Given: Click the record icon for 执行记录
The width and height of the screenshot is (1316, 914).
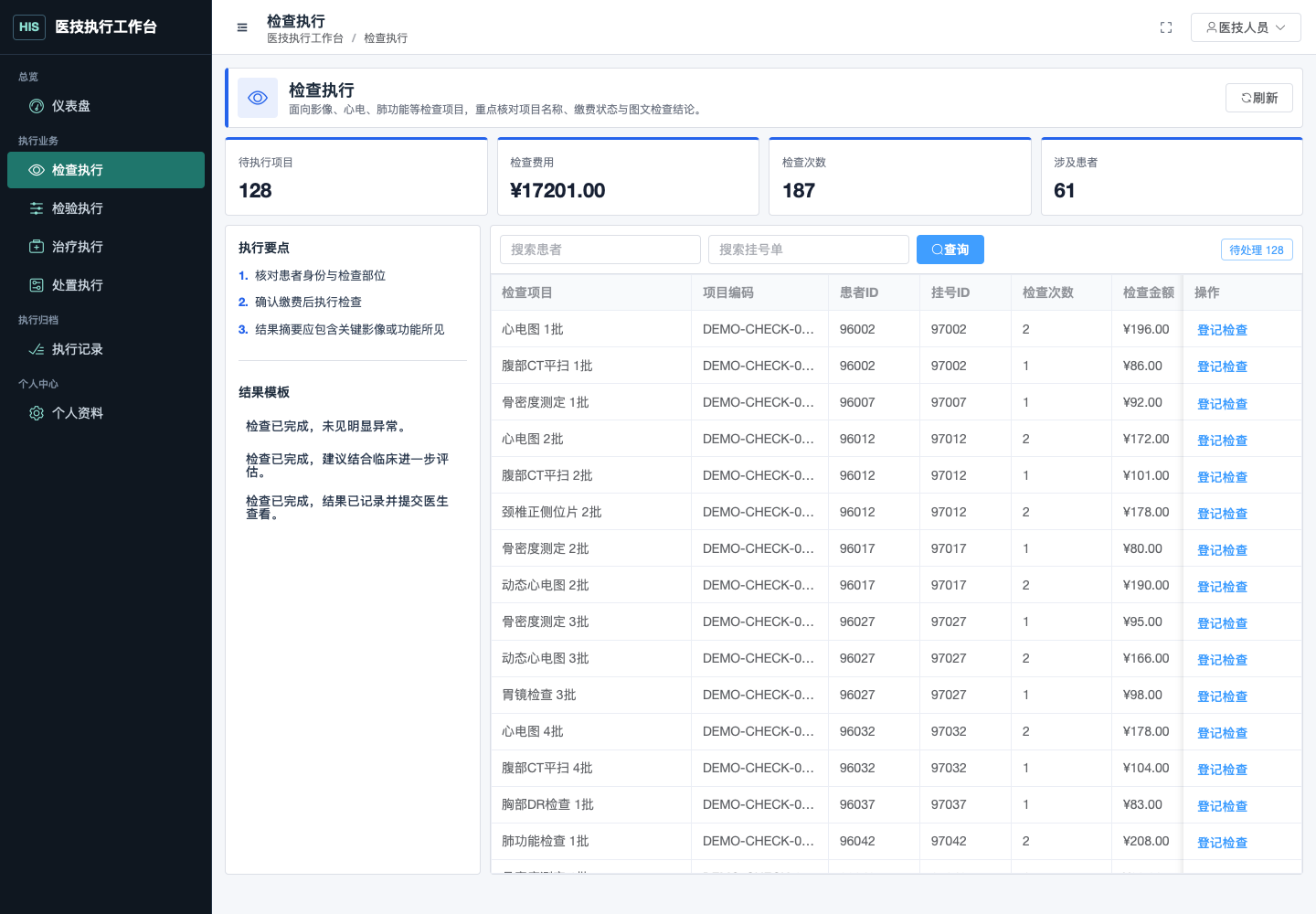Looking at the screenshot, I should tap(37, 349).
